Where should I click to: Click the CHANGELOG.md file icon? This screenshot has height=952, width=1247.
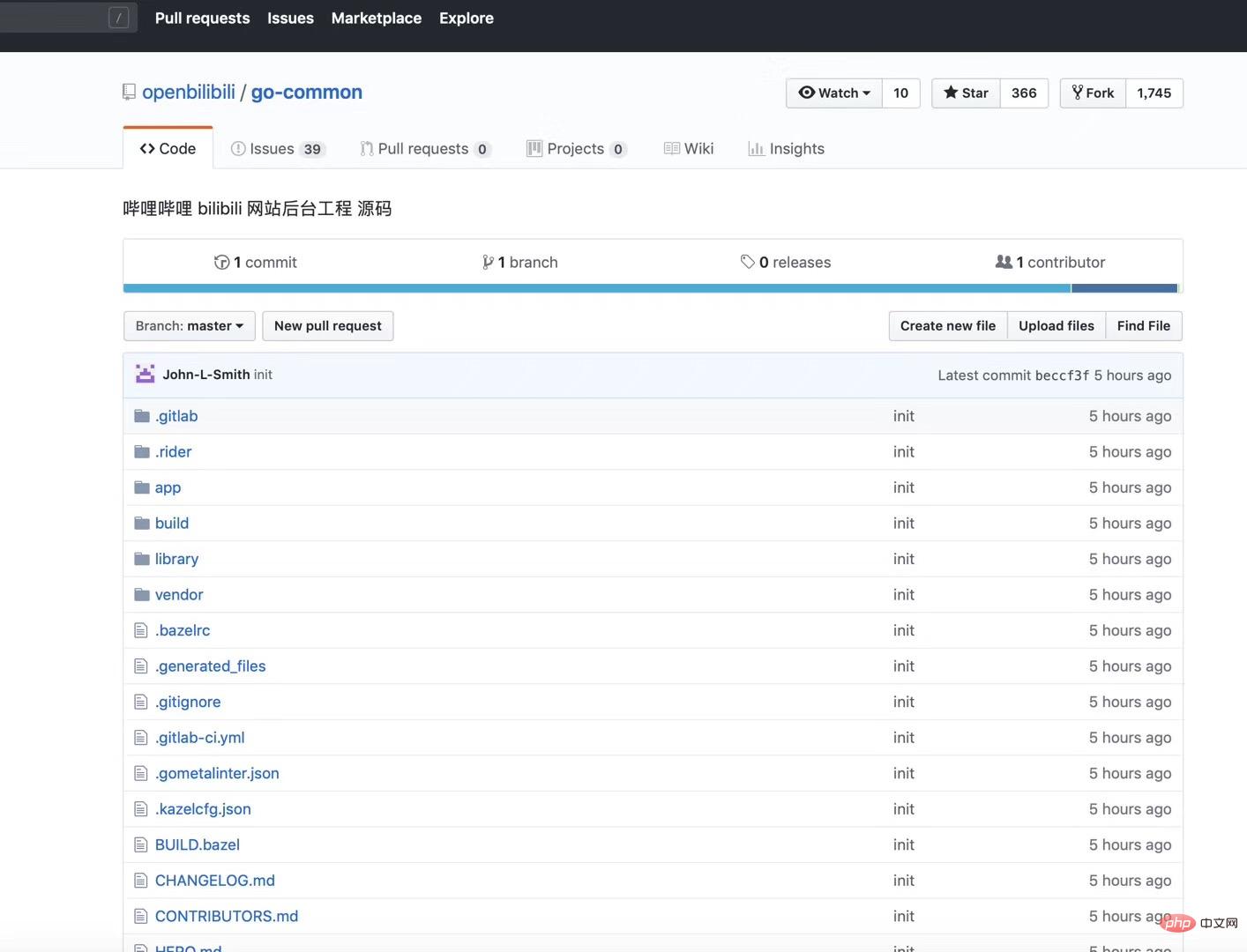click(140, 881)
